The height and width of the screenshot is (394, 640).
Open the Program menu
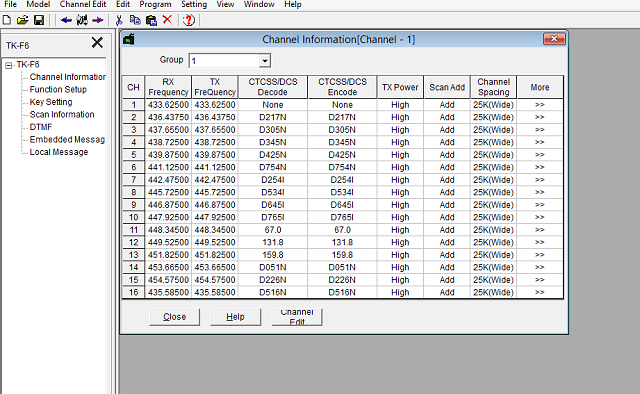tap(155, 4)
